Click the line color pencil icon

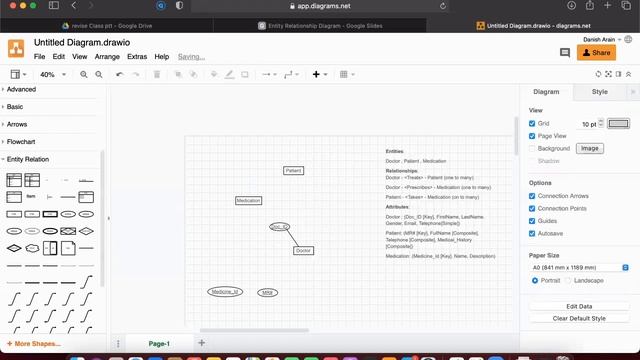[x=229, y=74]
